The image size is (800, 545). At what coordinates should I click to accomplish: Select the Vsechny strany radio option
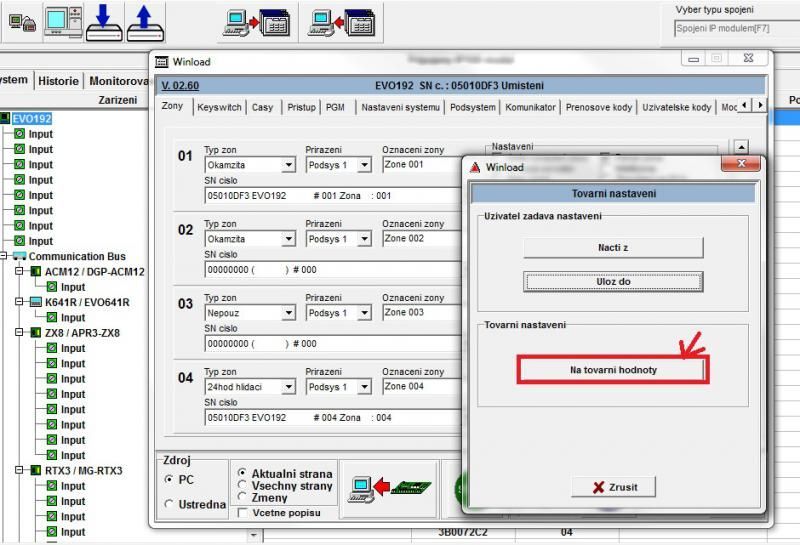242,485
